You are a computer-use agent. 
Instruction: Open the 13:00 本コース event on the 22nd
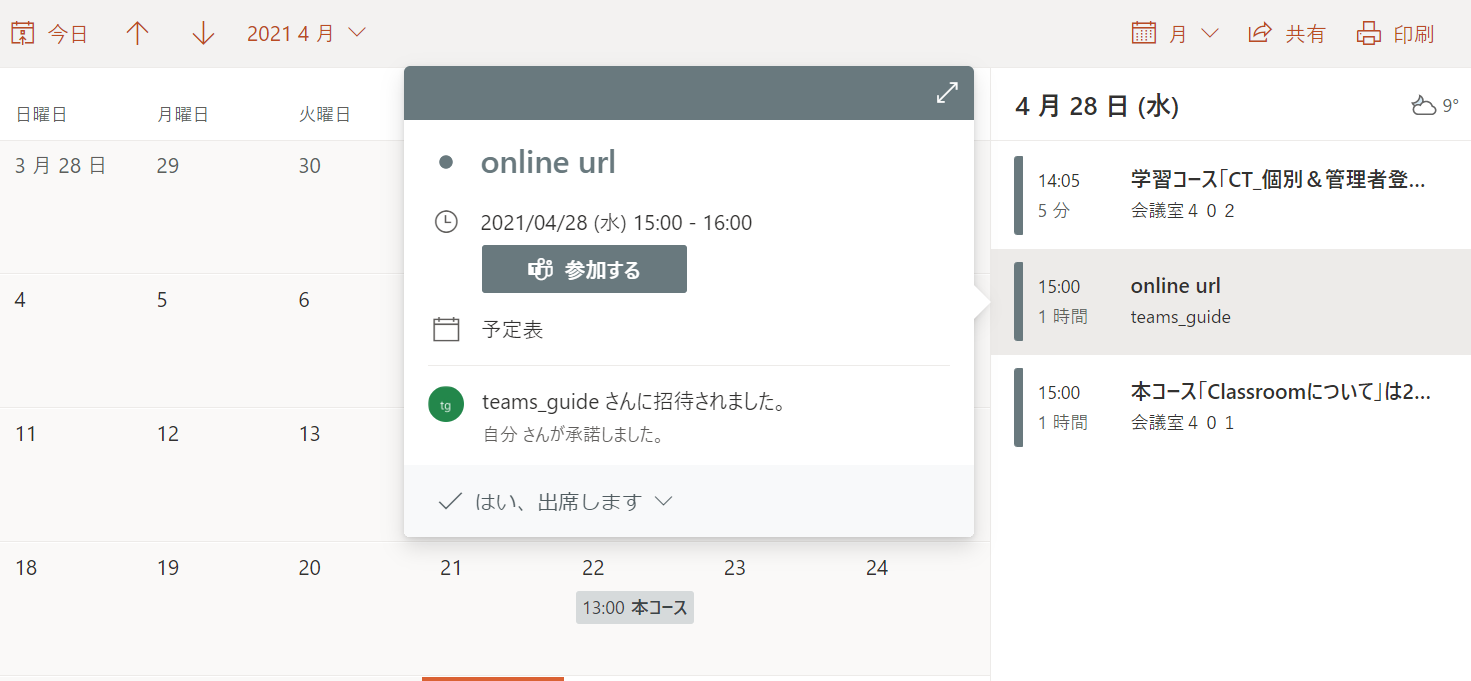tap(635, 607)
